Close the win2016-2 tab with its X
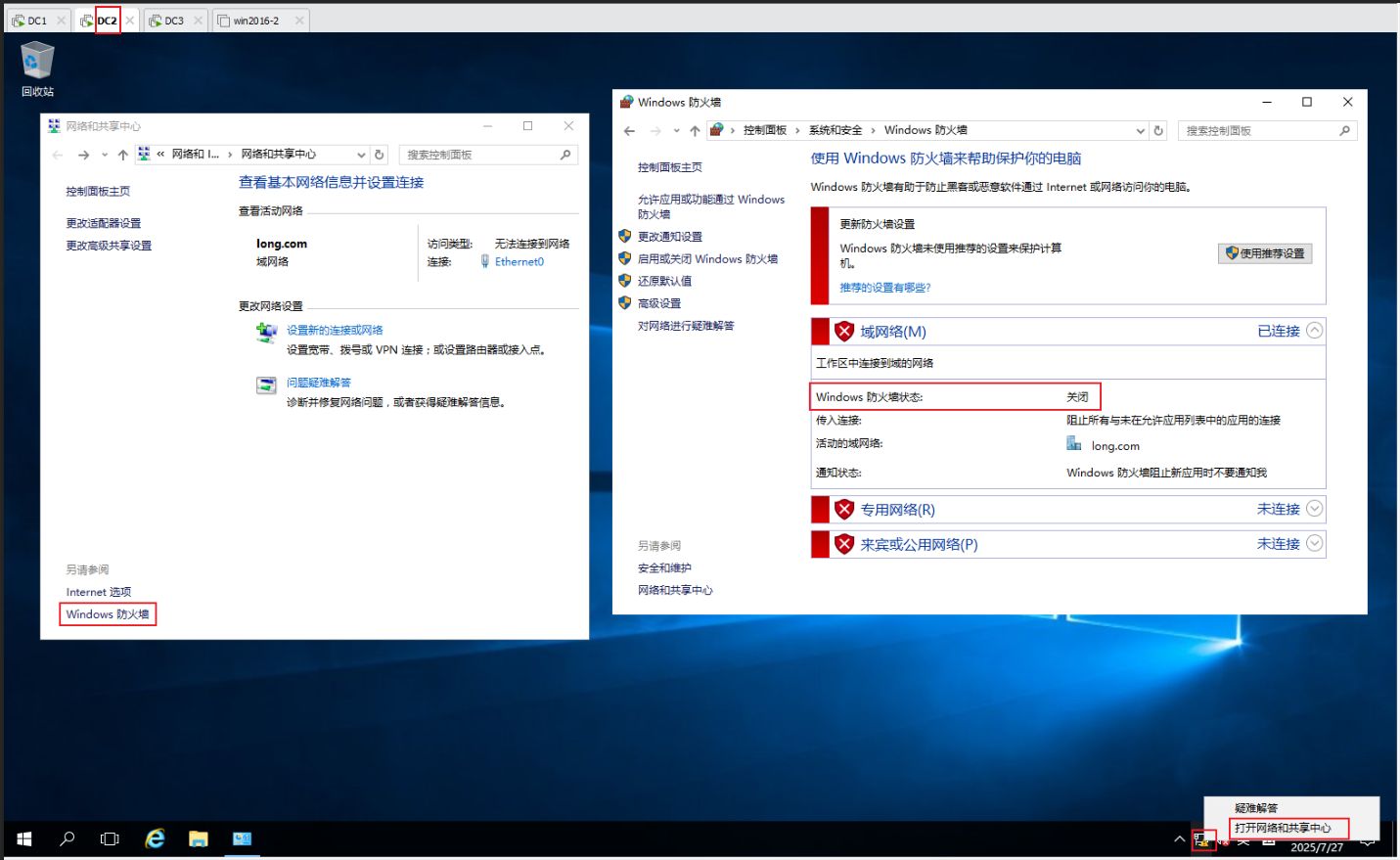The height and width of the screenshot is (860, 1400). [x=299, y=21]
